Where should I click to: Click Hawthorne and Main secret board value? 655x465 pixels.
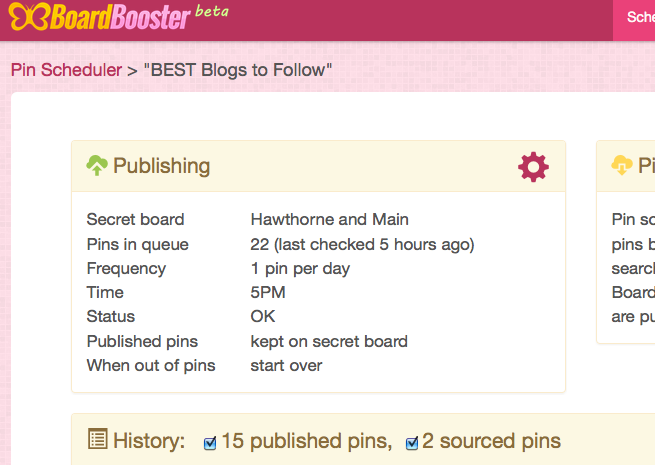tap(330, 219)
